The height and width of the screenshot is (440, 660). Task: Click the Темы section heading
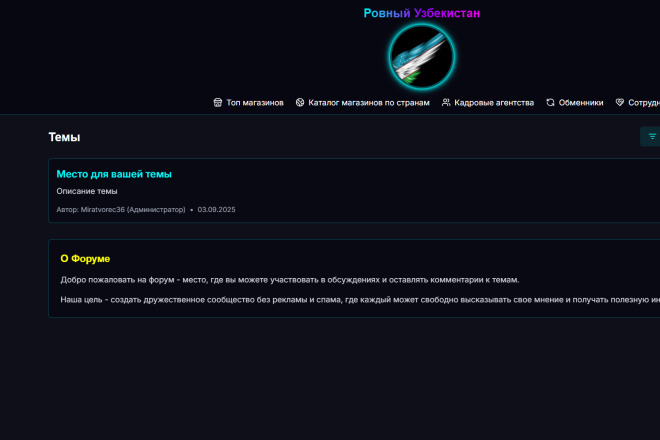64,137
